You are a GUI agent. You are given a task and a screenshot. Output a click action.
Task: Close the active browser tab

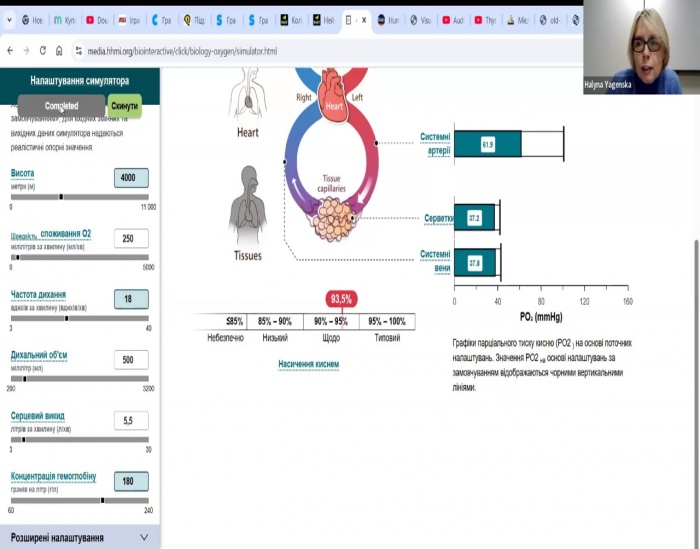[364, 20]
